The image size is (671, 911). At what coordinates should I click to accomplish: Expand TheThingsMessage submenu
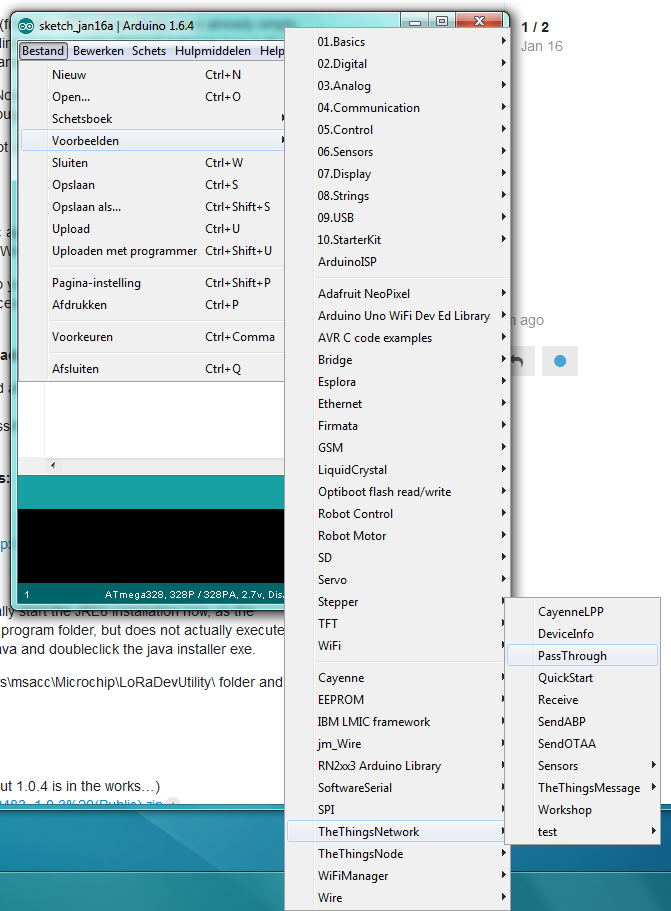pos(583,788)
